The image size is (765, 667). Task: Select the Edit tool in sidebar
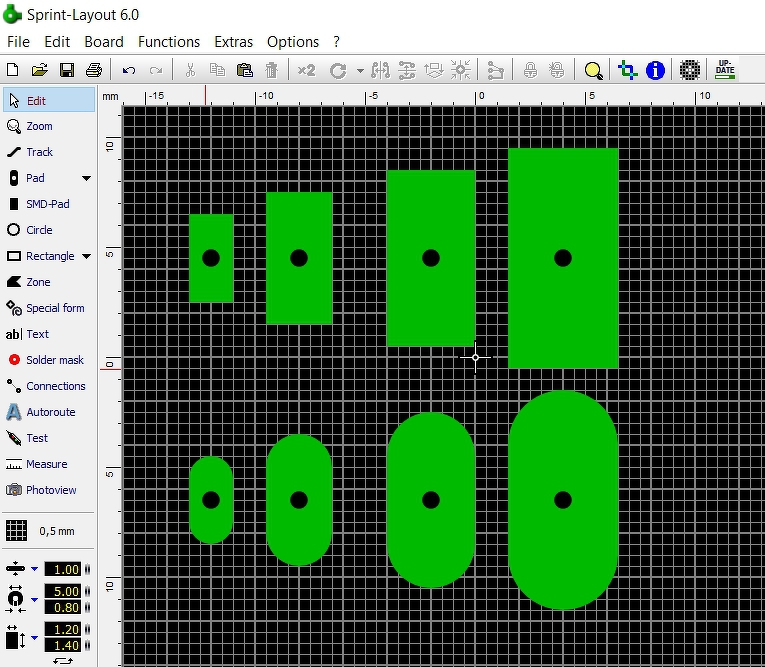tap(49, 101)
